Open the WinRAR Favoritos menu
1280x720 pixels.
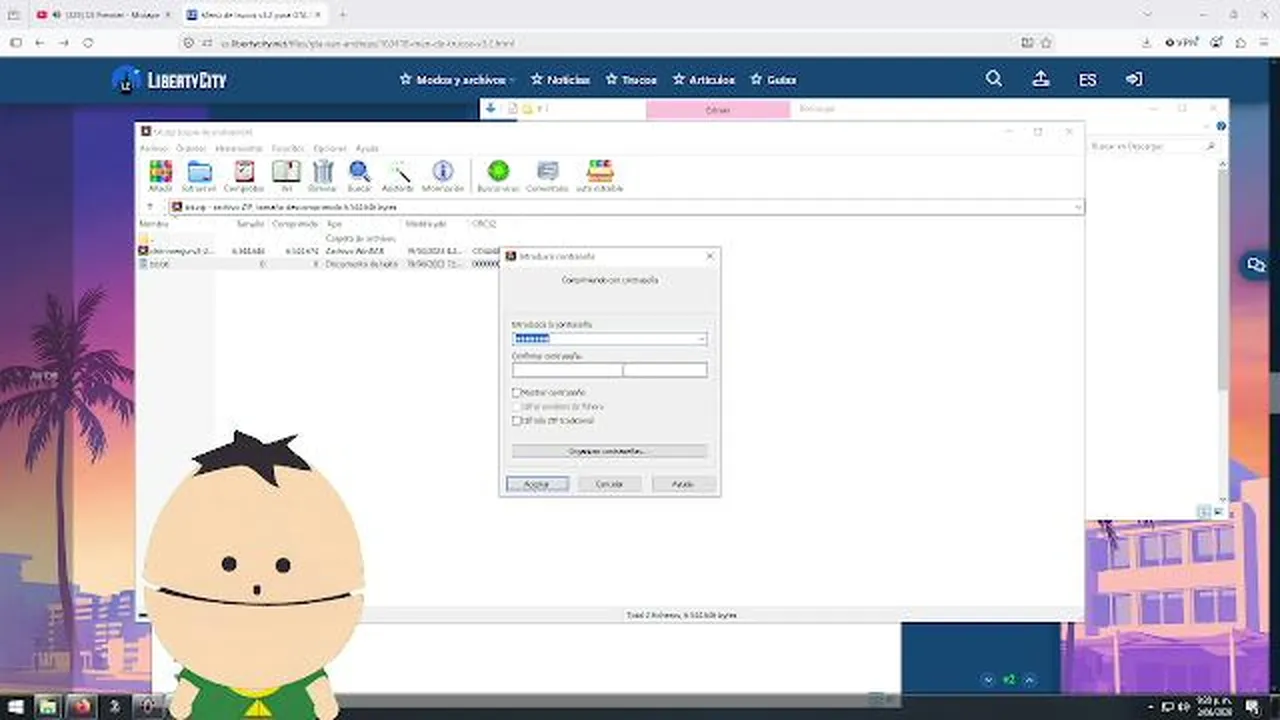click(288, 148)
